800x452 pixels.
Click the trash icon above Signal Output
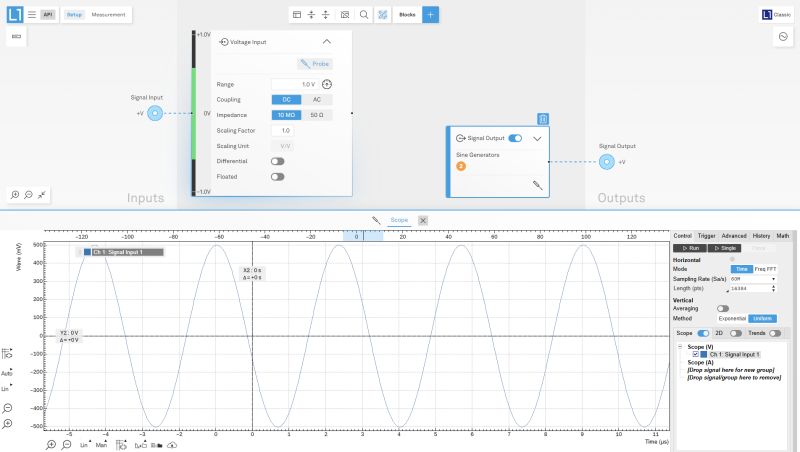coord(543,119)
